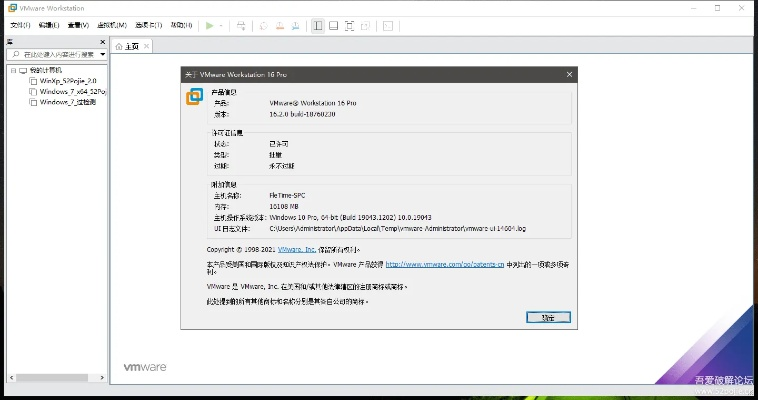
Task: Open the 虚拟机(M) menu
Action: tap(111, 25)
